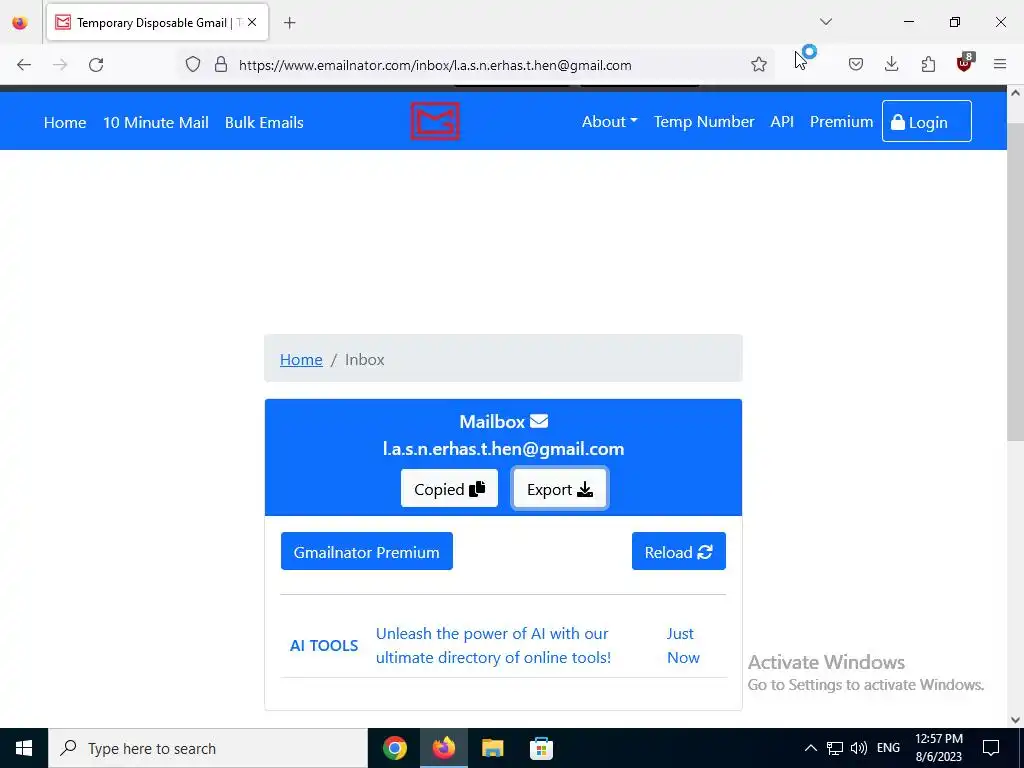Show hidden system tray icons
This screenshot has height=768, width=1024.
pyautogui.click(x=810, y=748)
